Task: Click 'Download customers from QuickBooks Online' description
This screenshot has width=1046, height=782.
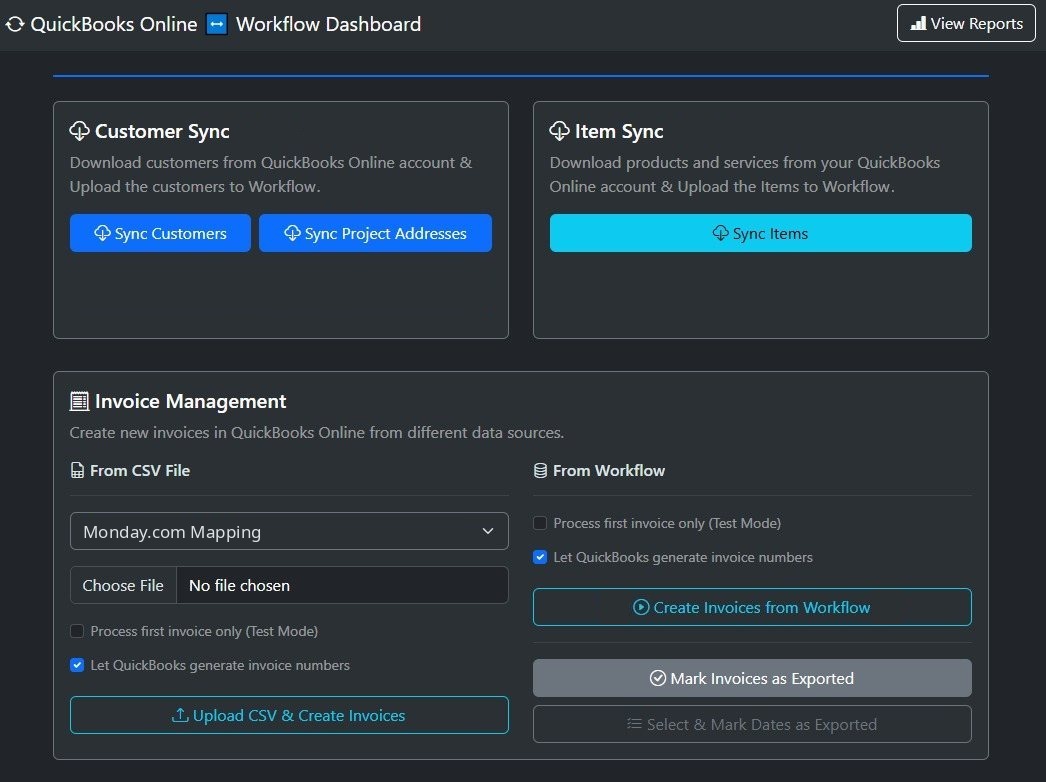Action: (271, 174)
